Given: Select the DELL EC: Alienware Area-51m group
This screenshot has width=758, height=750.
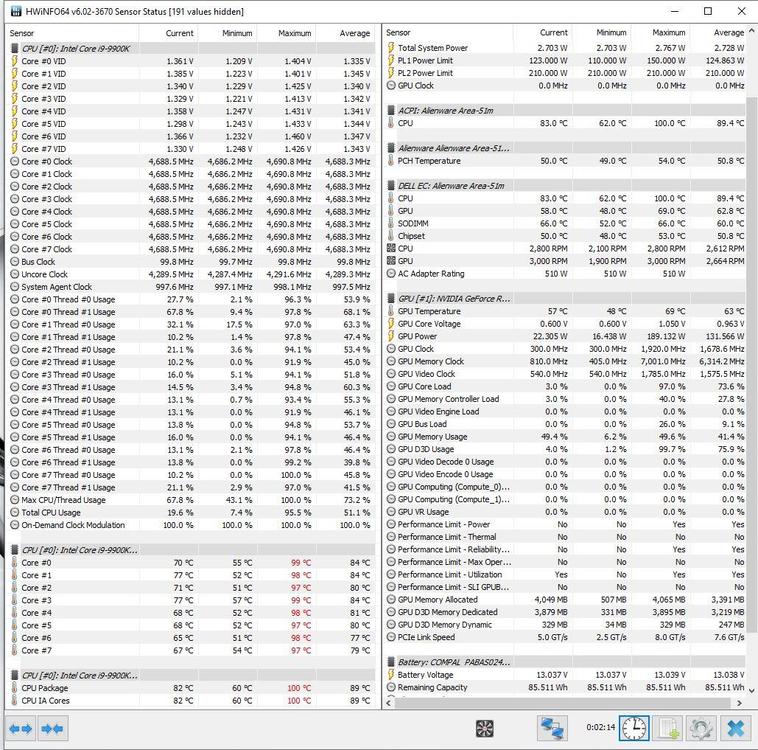Looking at the screenshot, I should (x=450, y=186).
